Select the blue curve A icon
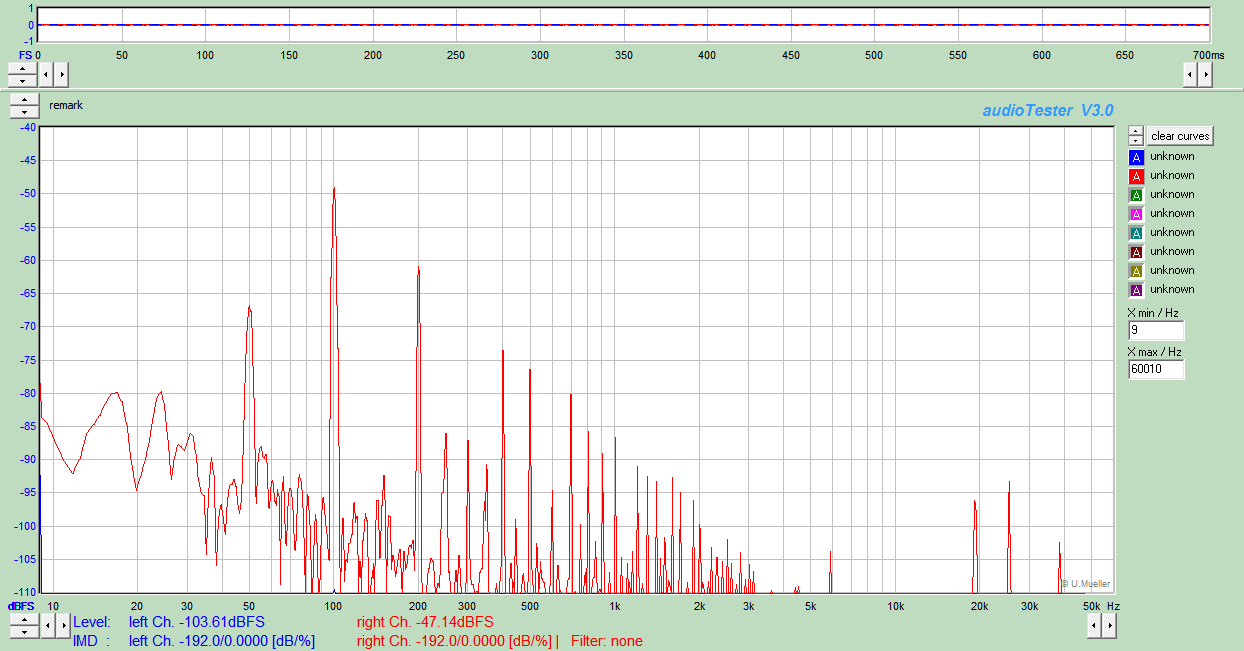The image size is (1244, 651). [1136, 157]
